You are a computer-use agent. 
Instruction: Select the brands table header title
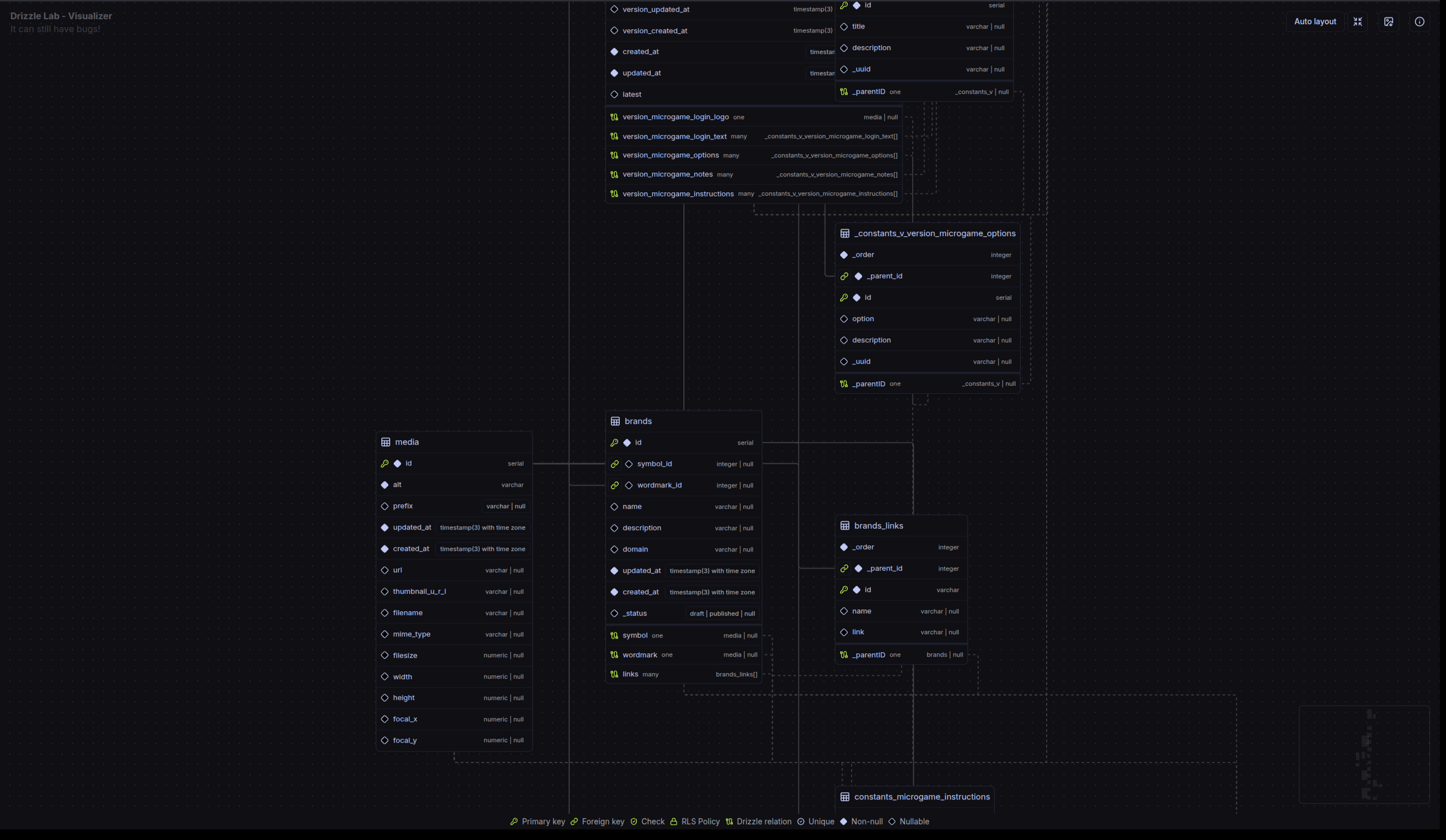(638, 422)
